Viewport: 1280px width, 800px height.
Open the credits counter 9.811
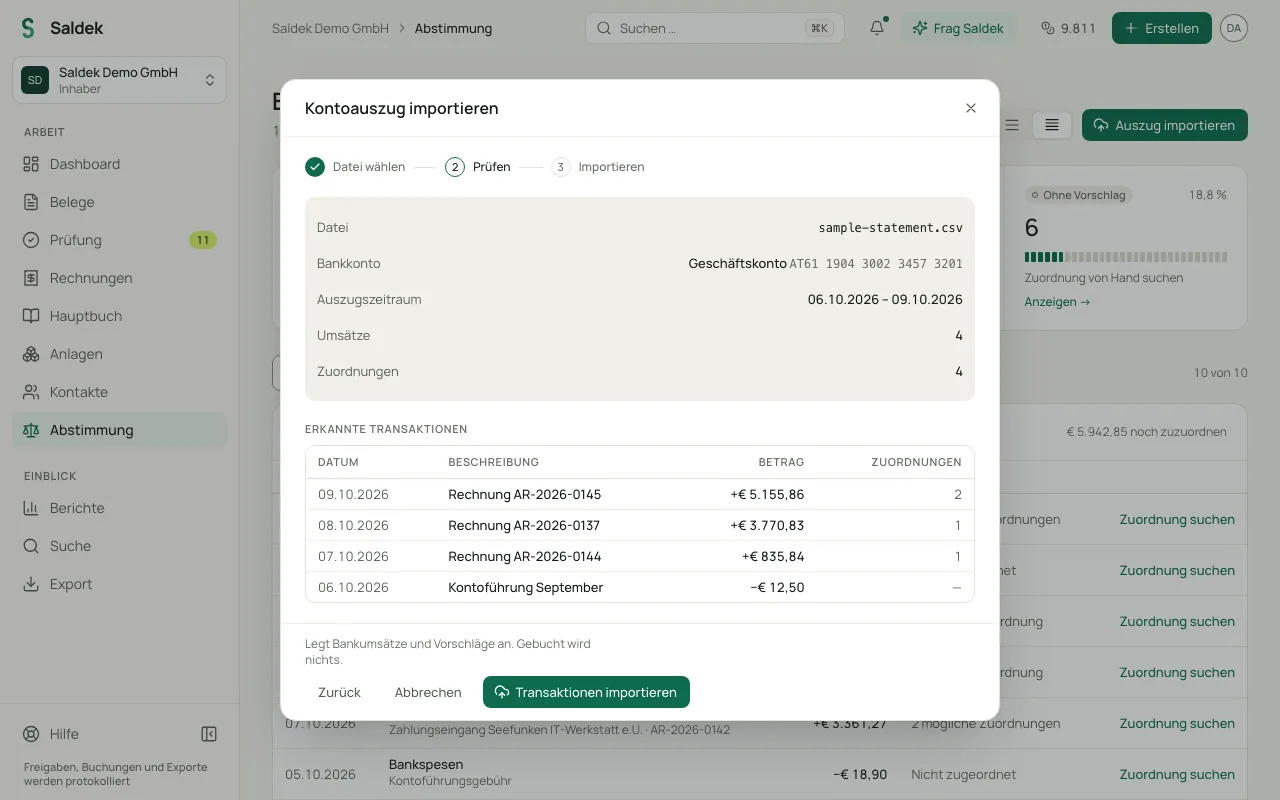click(x=1068, y=28)
